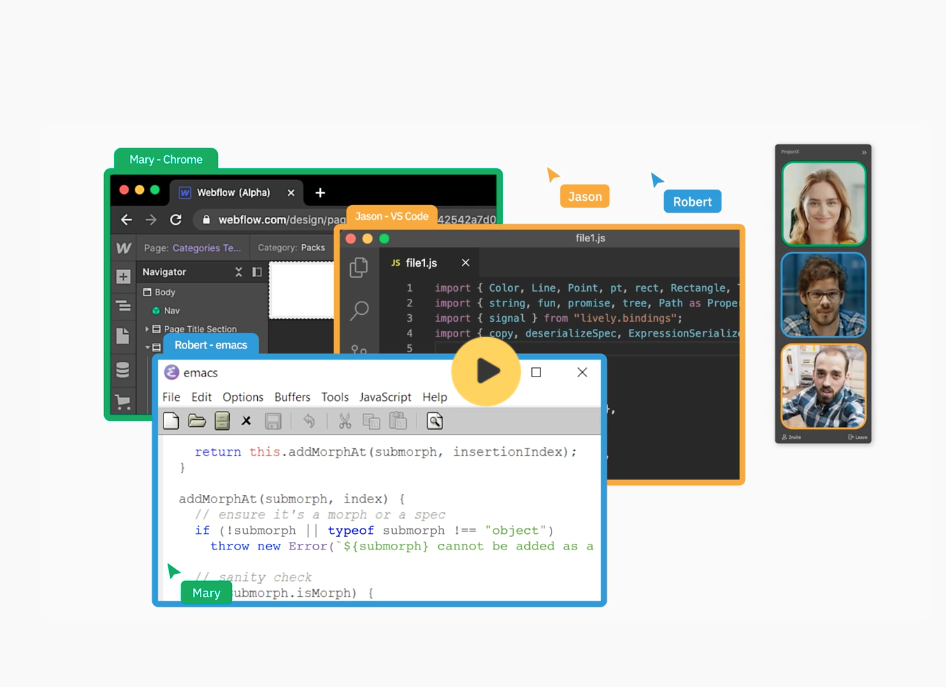
Task: Reload the Webflow page in Chrome
Action: click(x=176, y=220)
